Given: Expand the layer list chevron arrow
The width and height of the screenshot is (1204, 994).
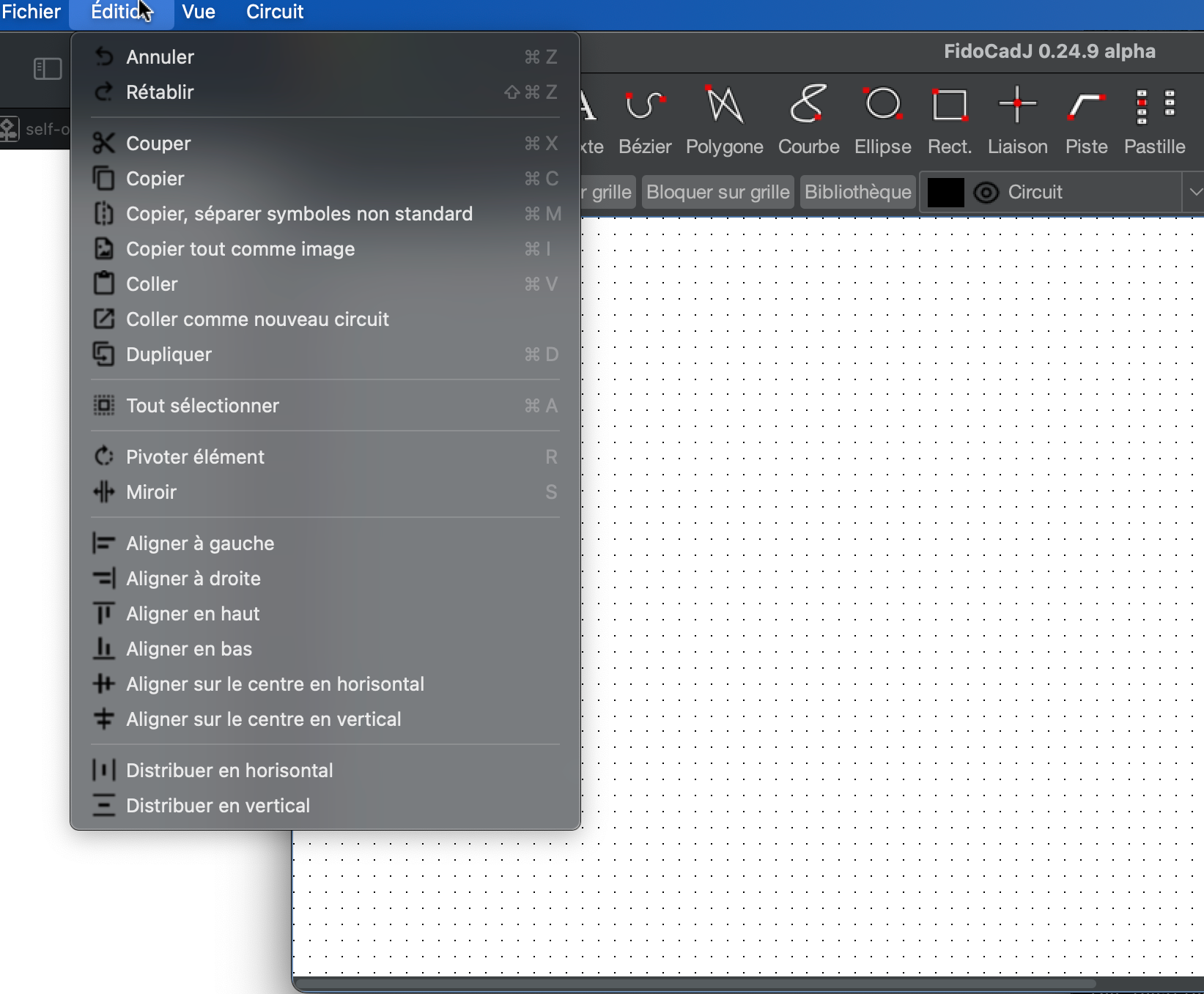Looking at the screenshot, I should pos(1195,192).
